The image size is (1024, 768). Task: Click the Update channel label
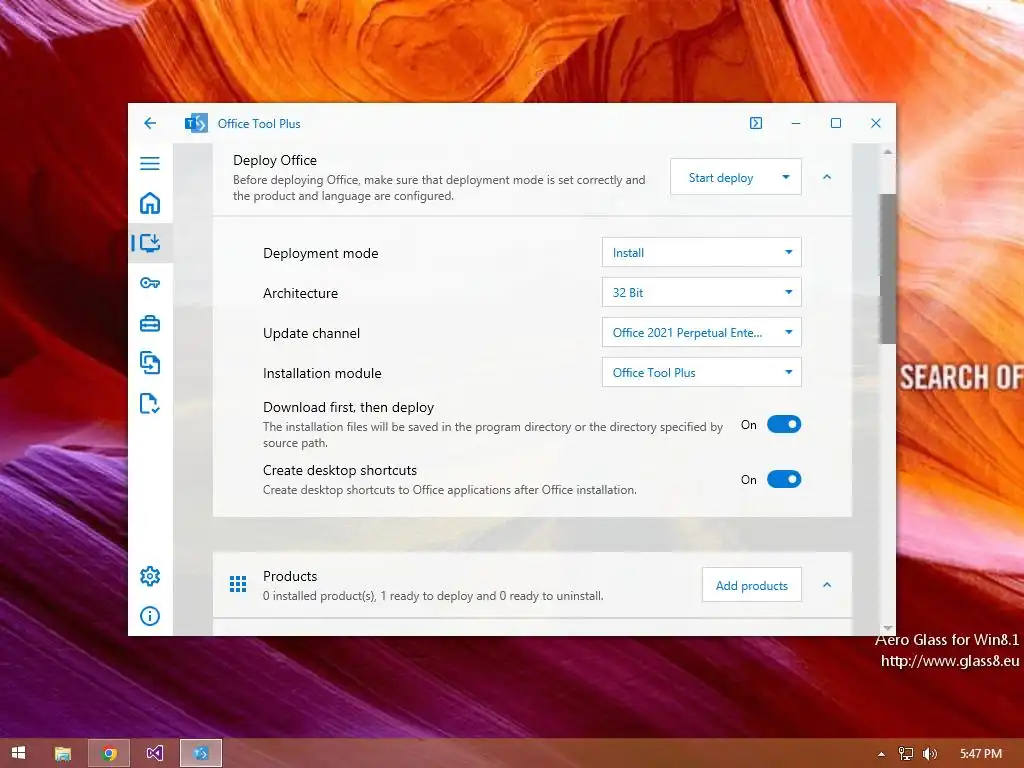[x=312, y=333]
